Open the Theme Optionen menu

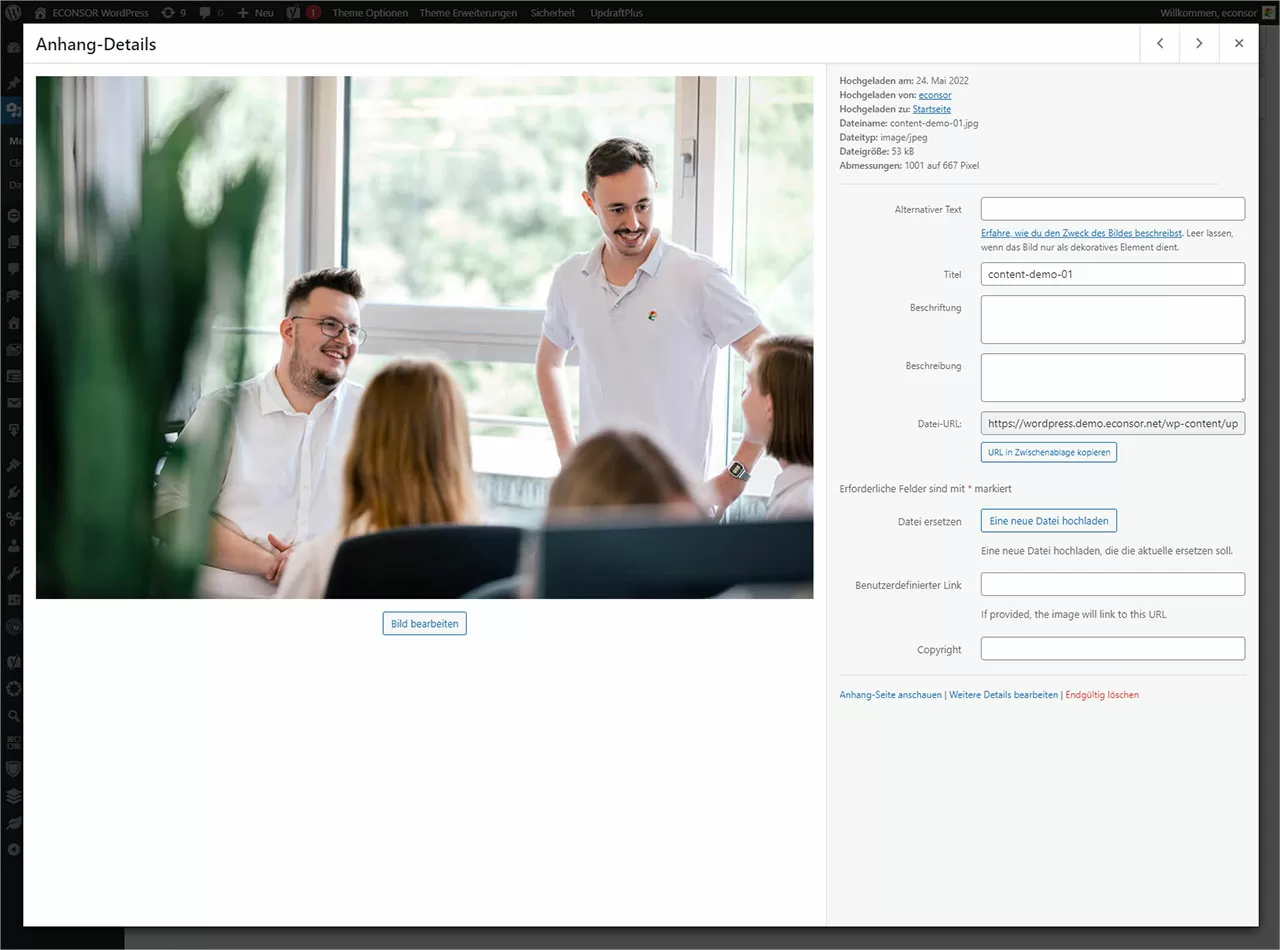(x=372, y=12)
